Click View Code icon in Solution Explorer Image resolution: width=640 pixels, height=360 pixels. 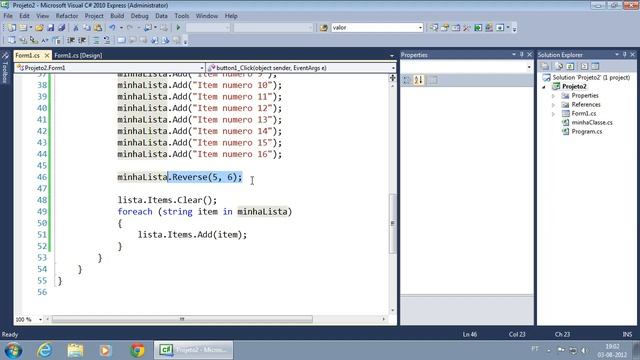click(x=584, y=66)
